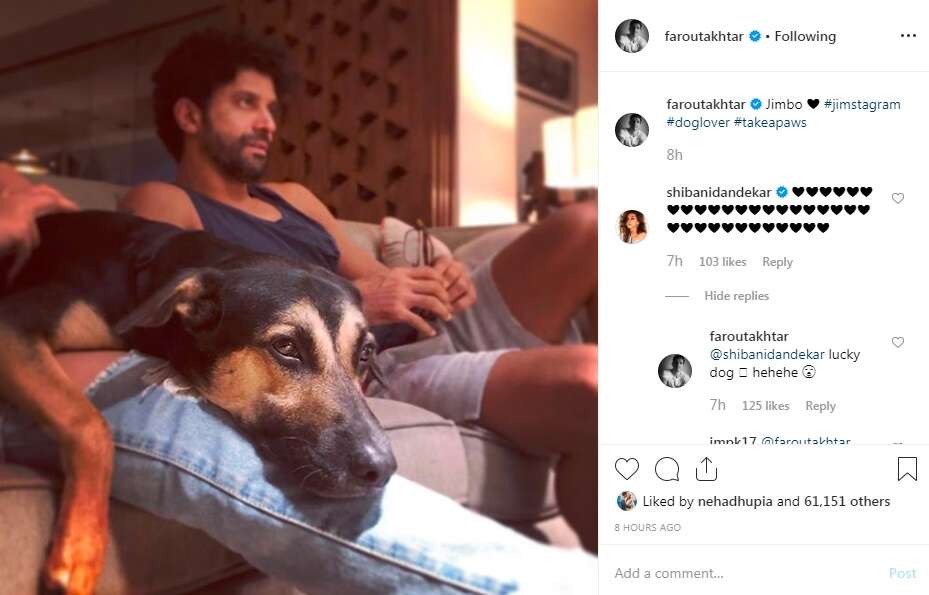Screen dimensions: 929x595
Task: View 103 likes on shibanidandekar comment
Action: (x=722, y=262)
